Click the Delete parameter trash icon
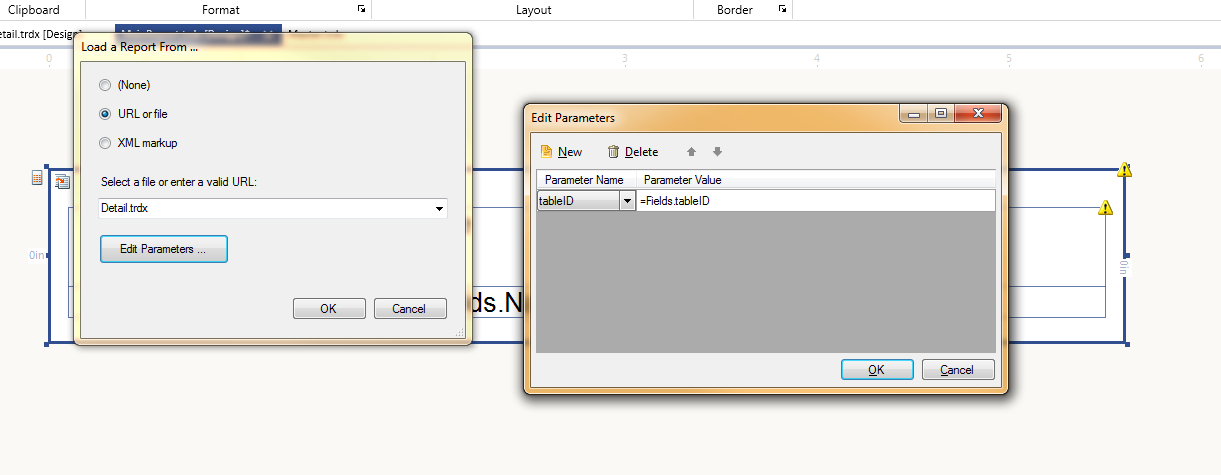This screenshot has width=1221, height=475. pos(614,152)
